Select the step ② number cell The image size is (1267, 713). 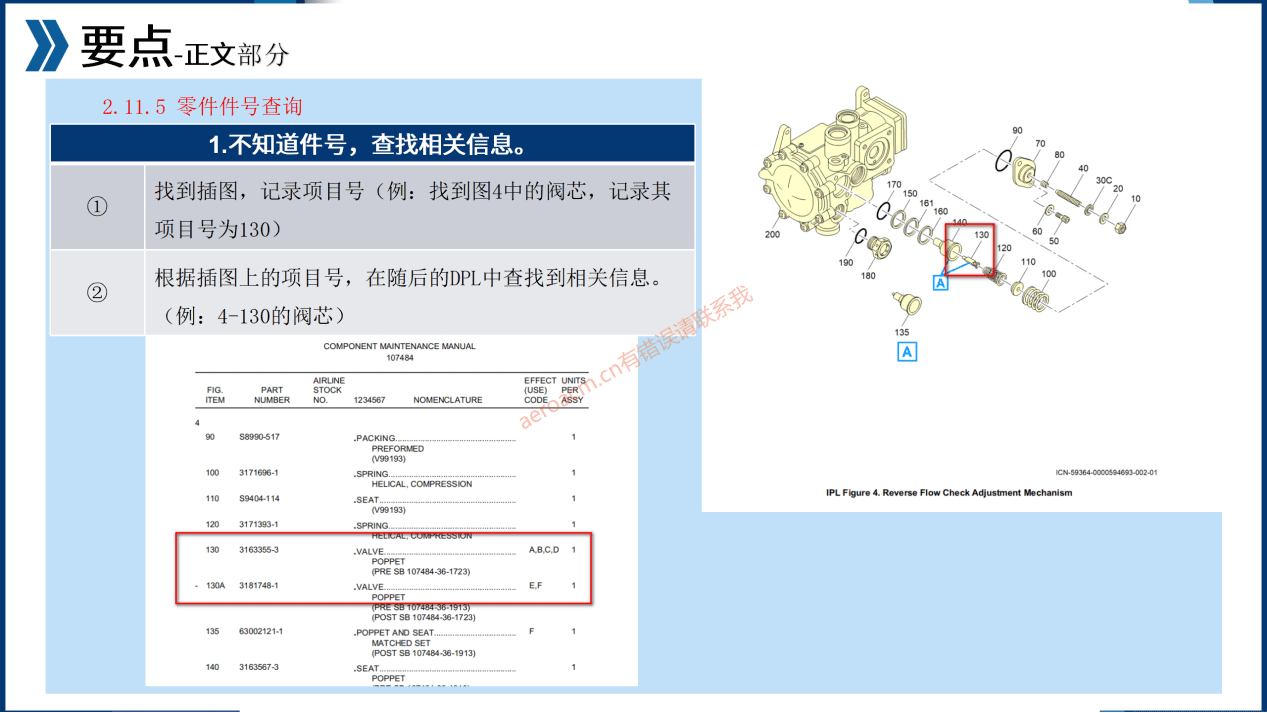[x=97, y=293]
